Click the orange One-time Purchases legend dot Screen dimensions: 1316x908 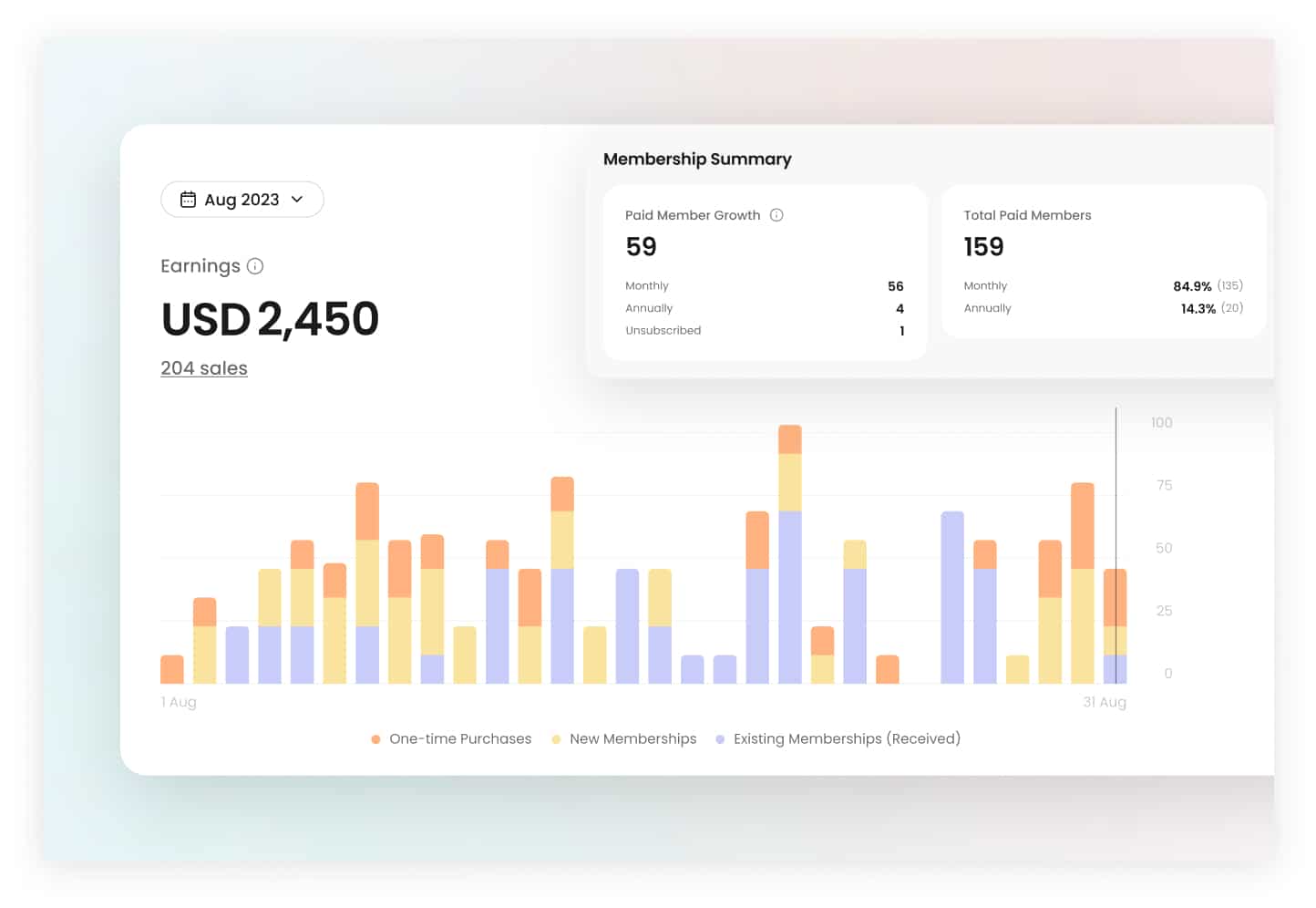(x=375, y=739)
